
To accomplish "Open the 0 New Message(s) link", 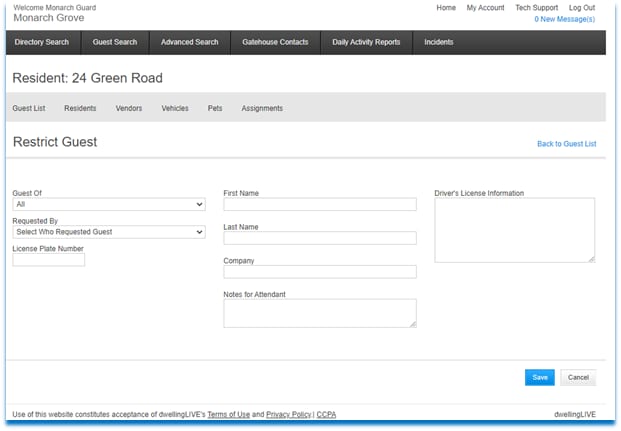I will [x=565, y=19].
